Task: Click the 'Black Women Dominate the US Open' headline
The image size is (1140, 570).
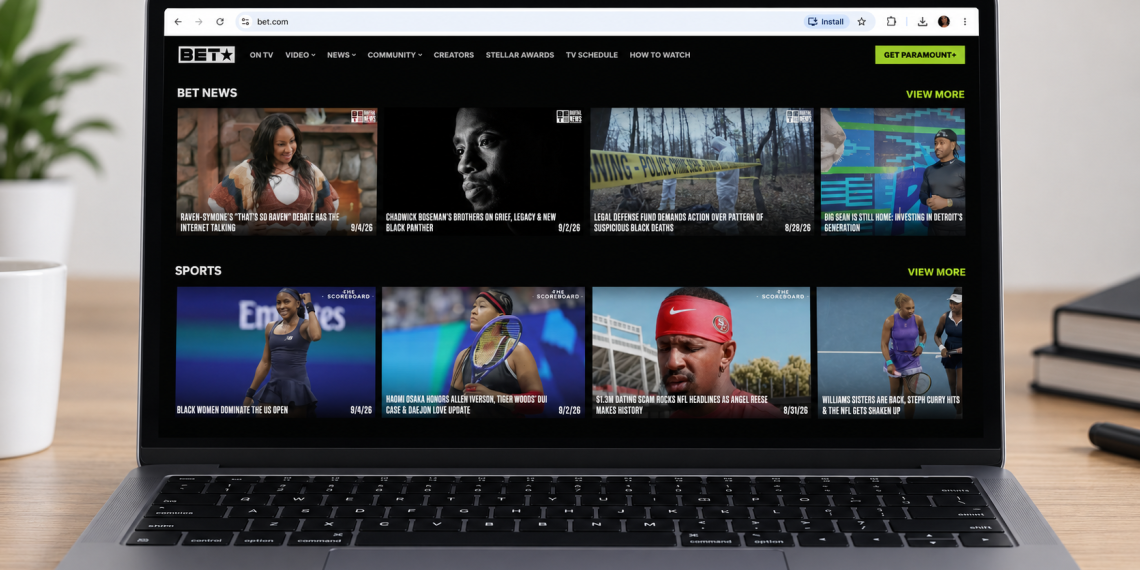Action: pos(232,410)
